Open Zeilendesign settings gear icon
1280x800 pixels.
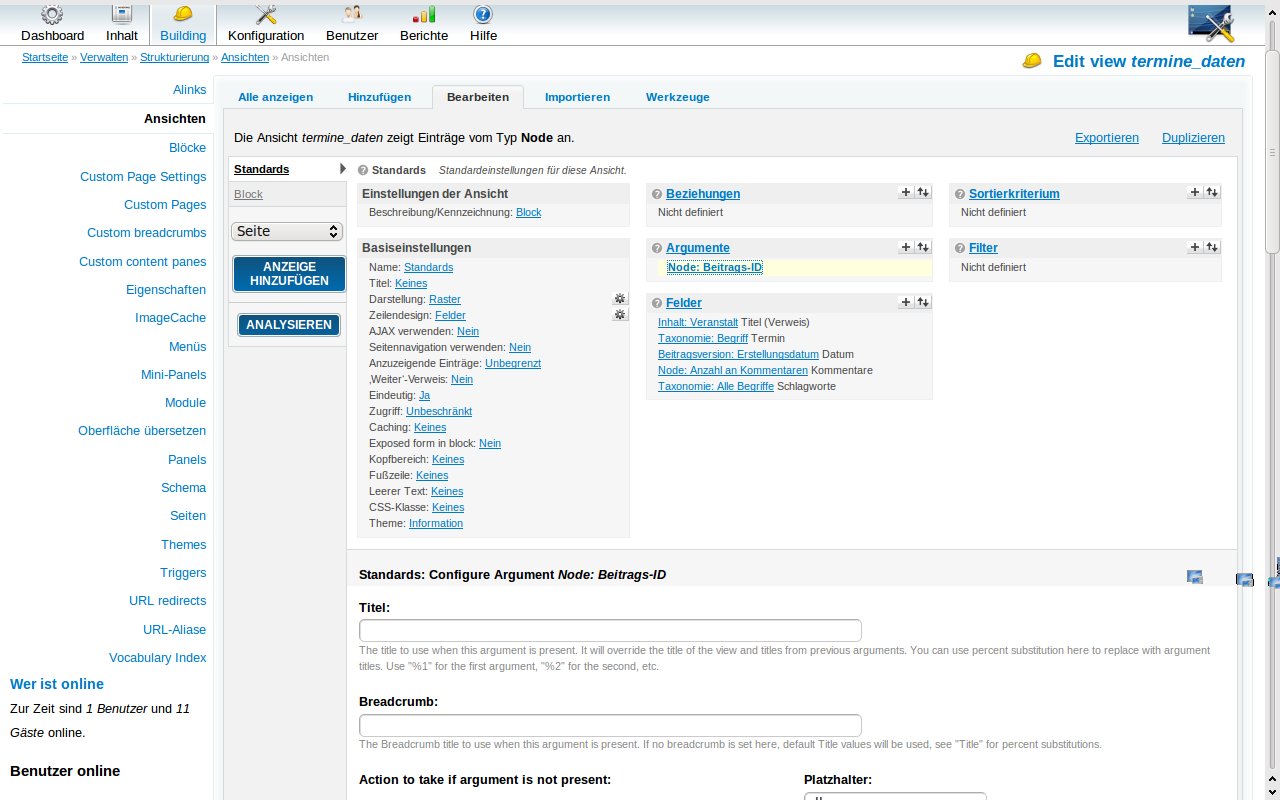pyautogui.click(x=620, y=315)
